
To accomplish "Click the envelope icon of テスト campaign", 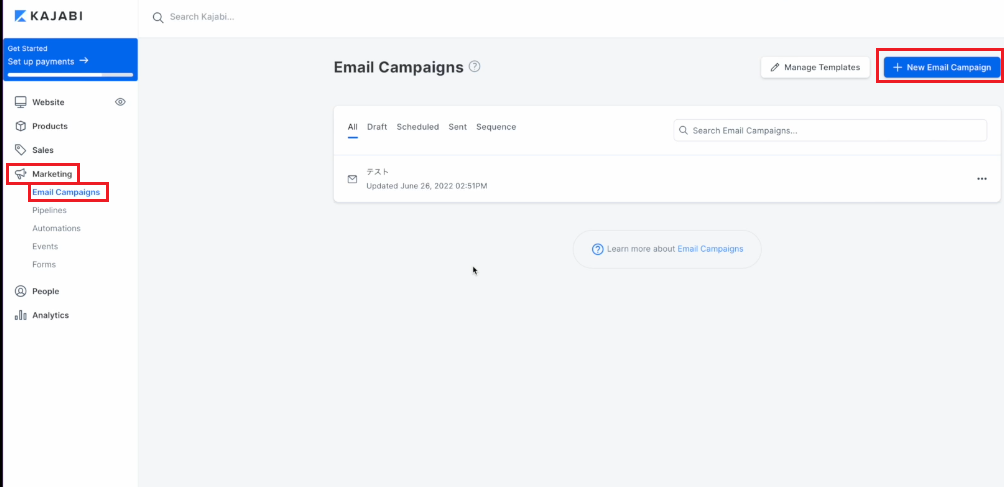I will (352, 179).
